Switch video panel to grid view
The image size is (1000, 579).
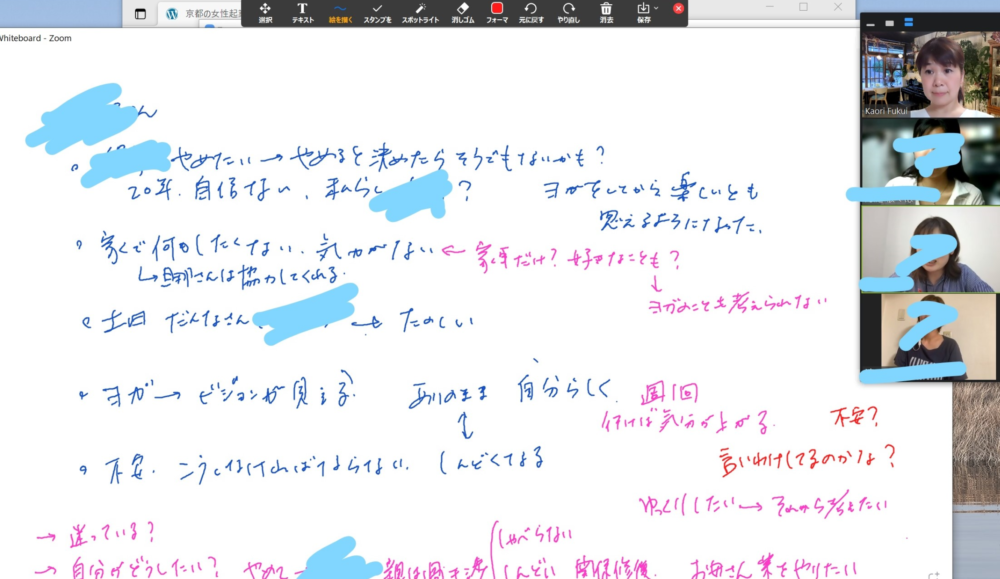(x=909, y=22)
